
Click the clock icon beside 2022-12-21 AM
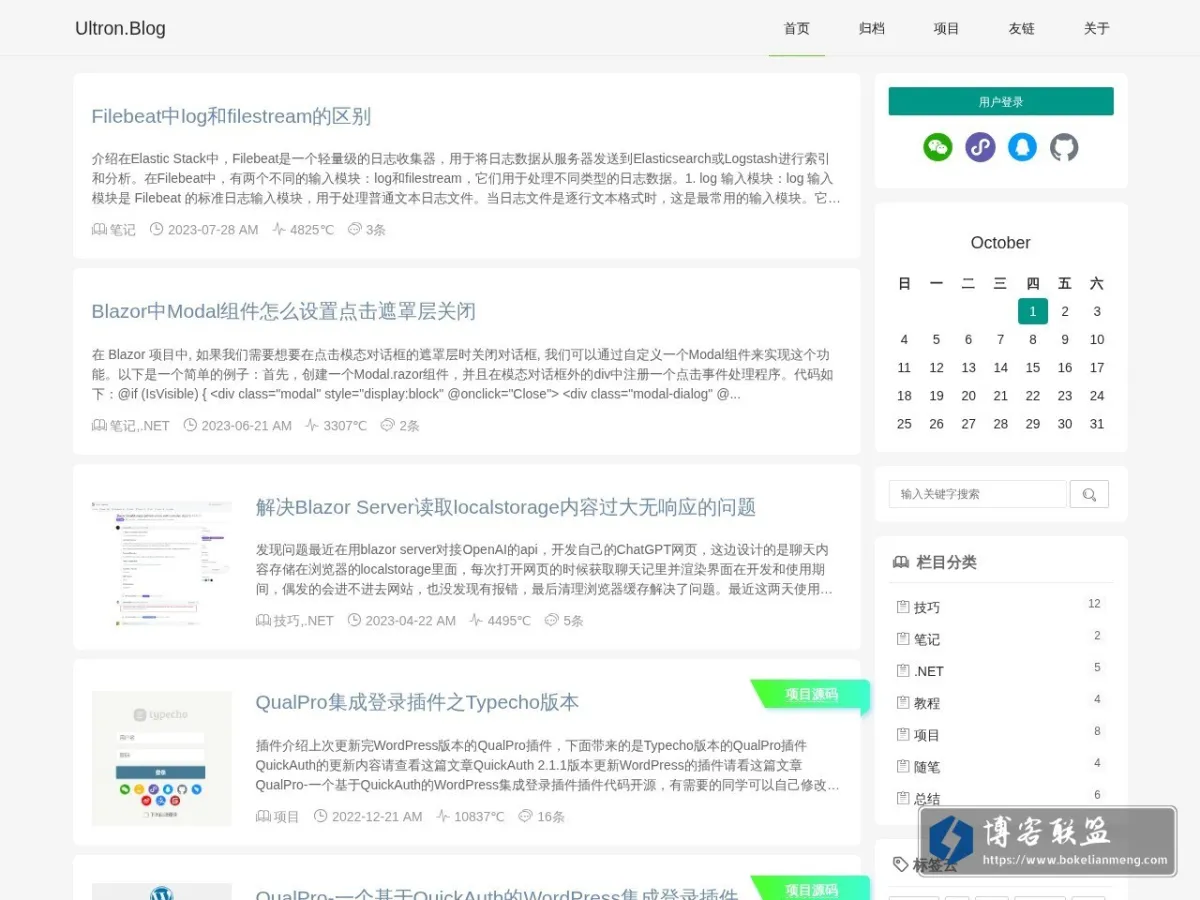(x=320, y=816)
